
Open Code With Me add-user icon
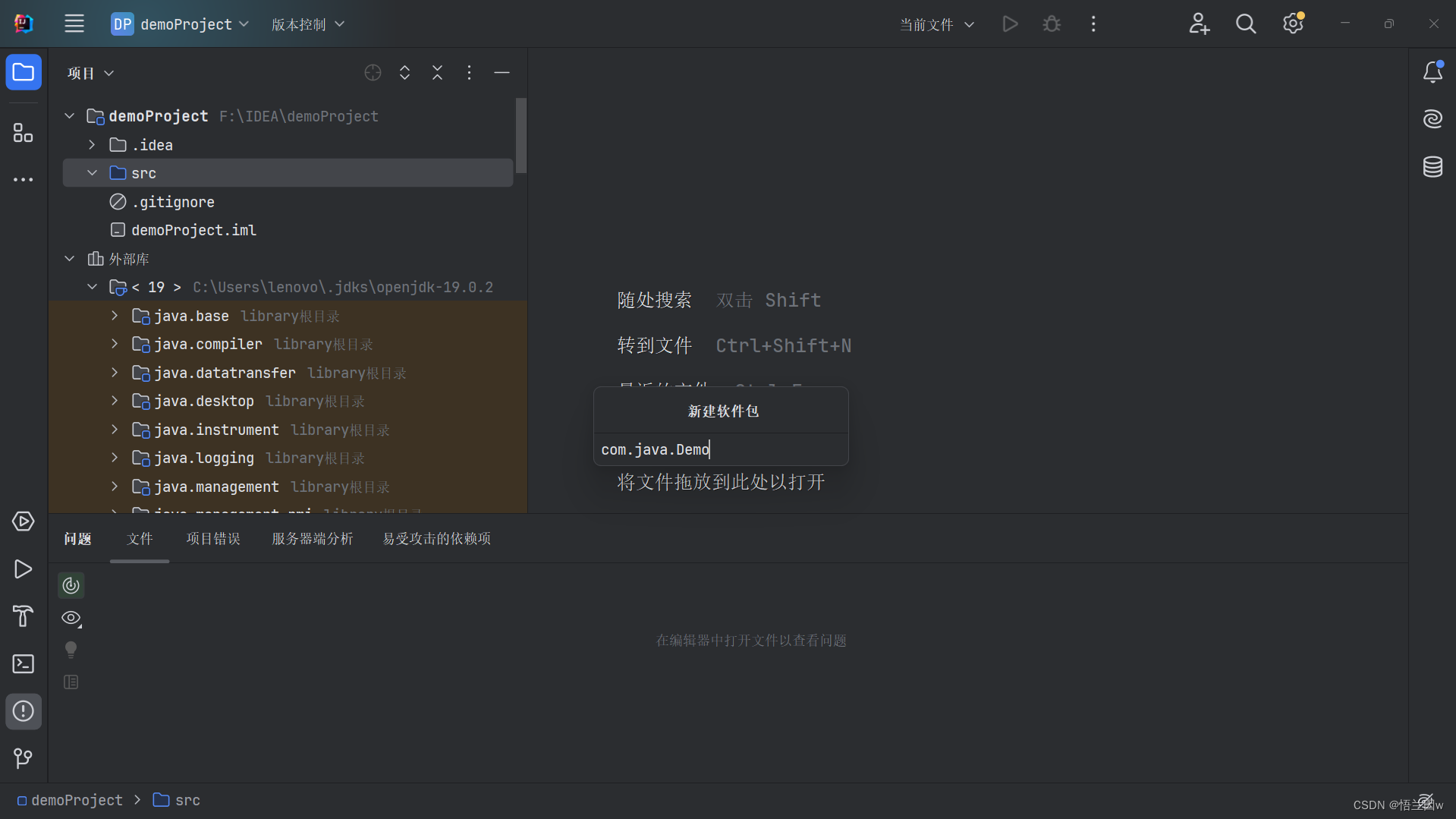tap(1199, 24)
